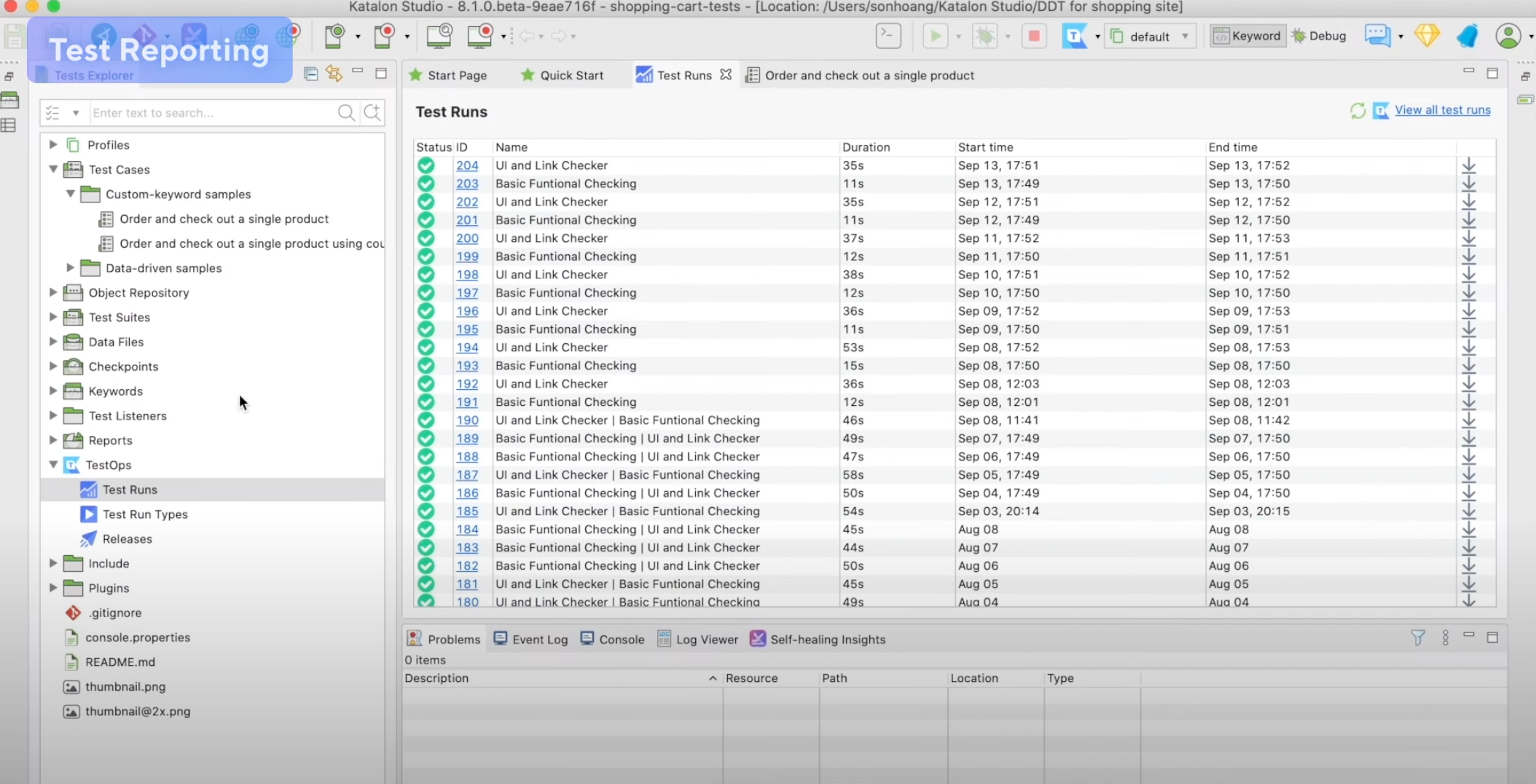Collapse all in Tests Explorer
1536x784 pixels.
click(311, 74)
